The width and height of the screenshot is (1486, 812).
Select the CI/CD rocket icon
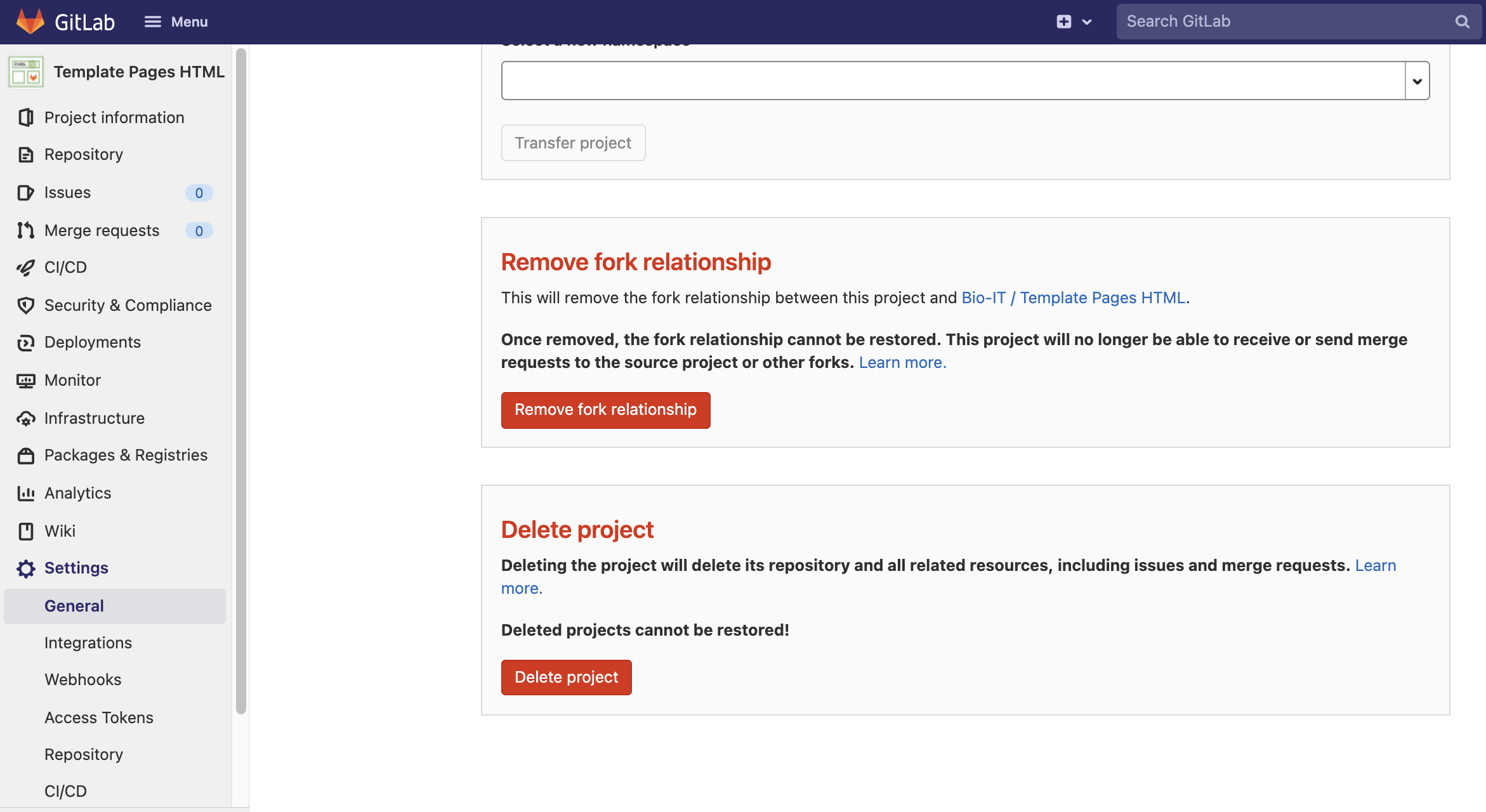[x=25, y=267]
